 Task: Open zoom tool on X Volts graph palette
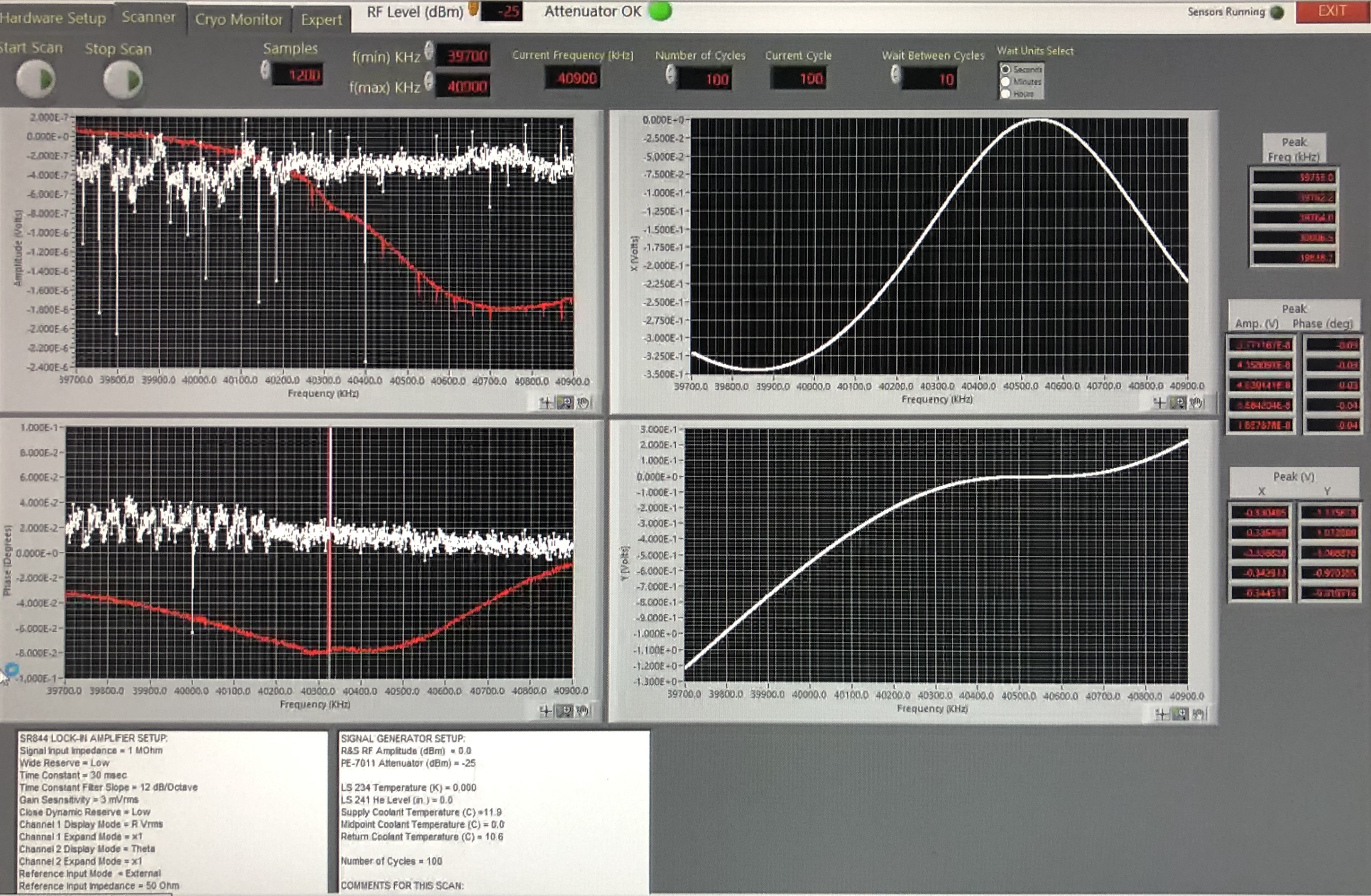coord(1178,403)
